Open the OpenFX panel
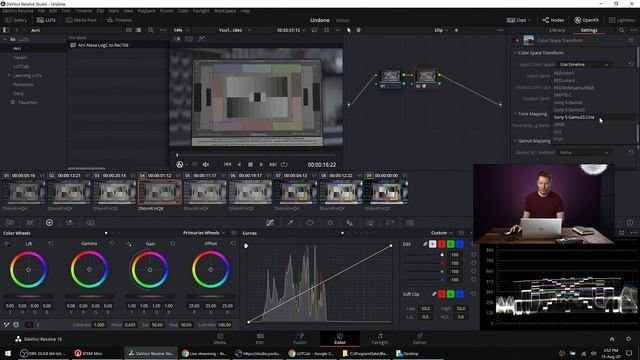This screenshot has width=640, height=360. [587, 20]
